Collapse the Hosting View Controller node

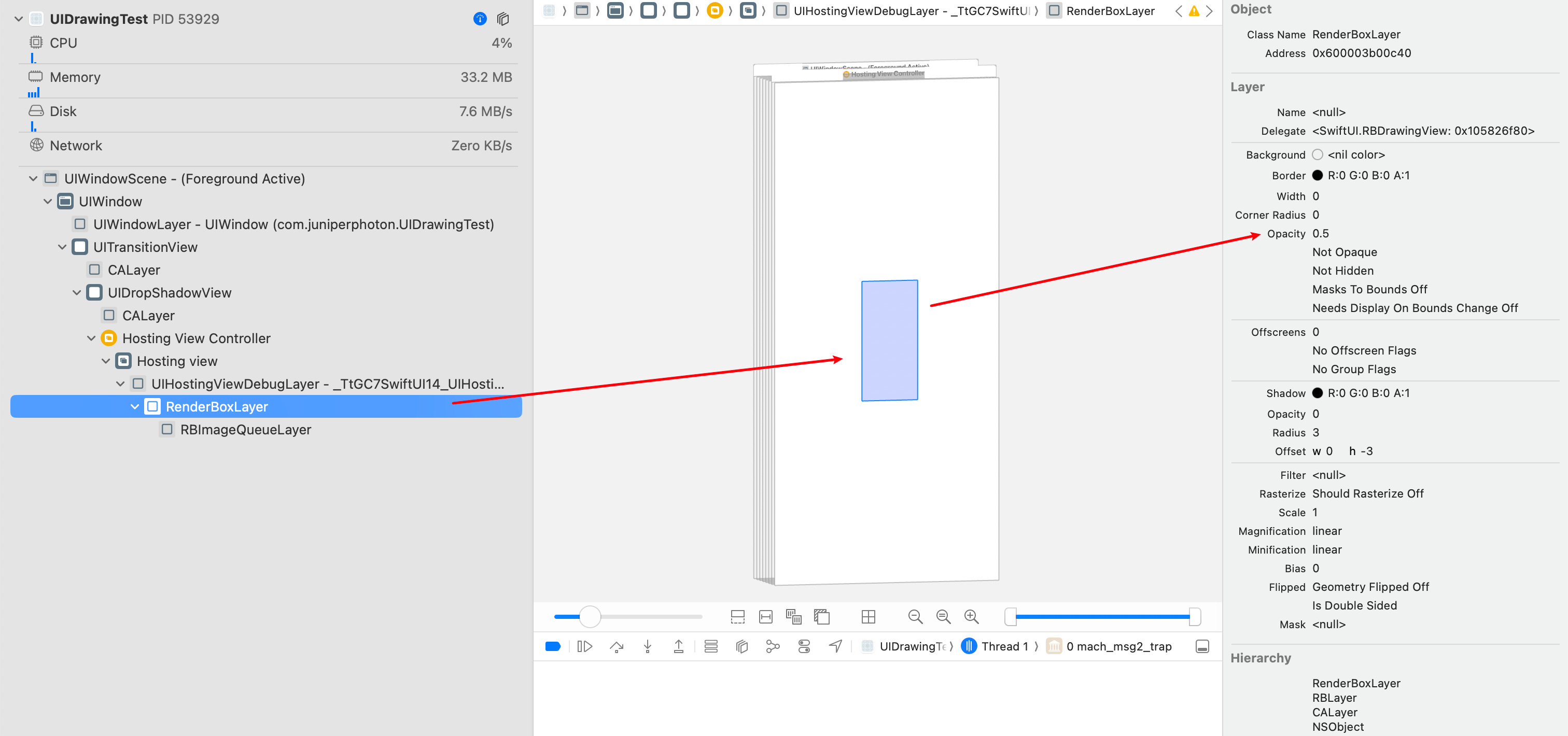coord(91,338)
